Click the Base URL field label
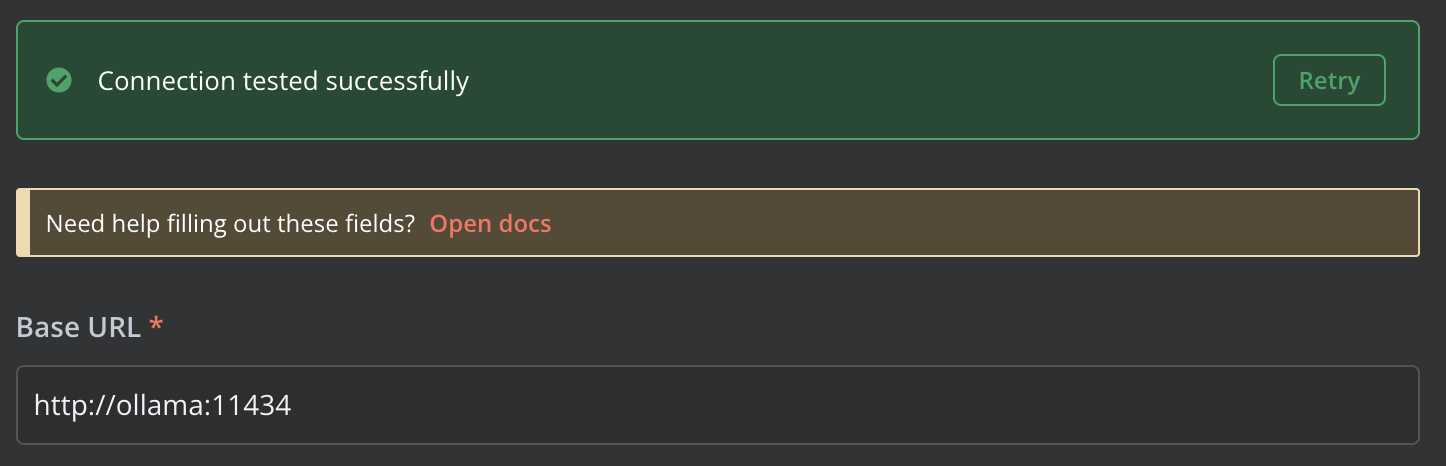This screenshot has width=1446, height=466. point(79,327)
